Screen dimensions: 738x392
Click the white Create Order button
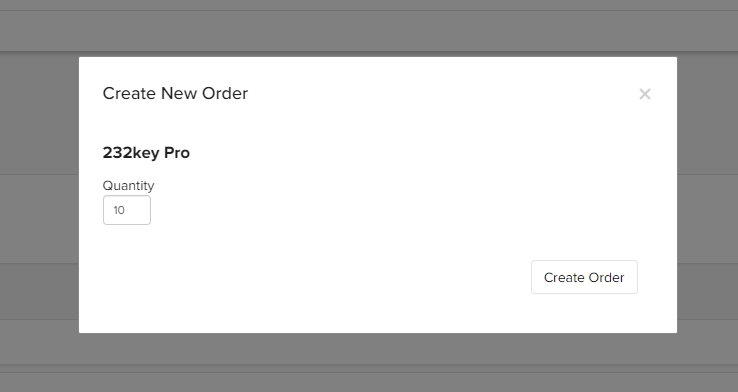click(x=584, y=277)
